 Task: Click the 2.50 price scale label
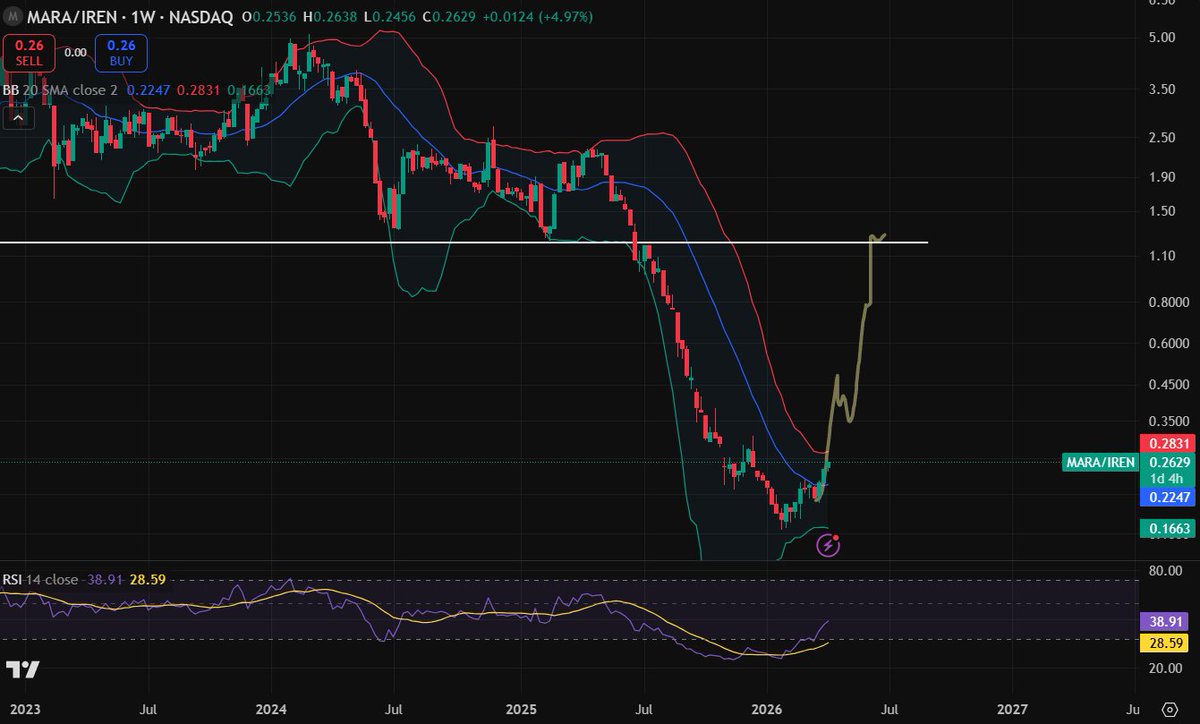[x=1162, y=137]
